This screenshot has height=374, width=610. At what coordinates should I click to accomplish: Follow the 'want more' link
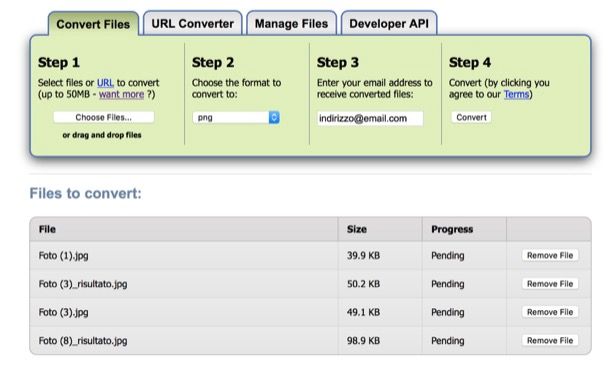point(121,95)
